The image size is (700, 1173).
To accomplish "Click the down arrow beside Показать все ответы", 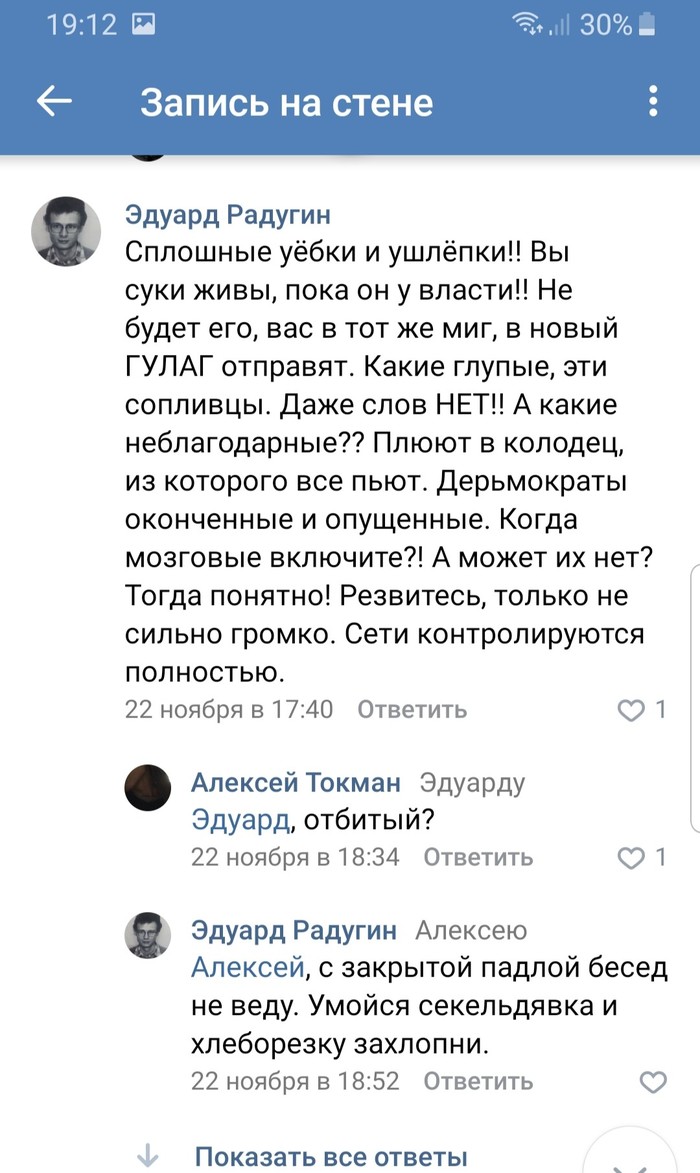I will point(147,1156).
